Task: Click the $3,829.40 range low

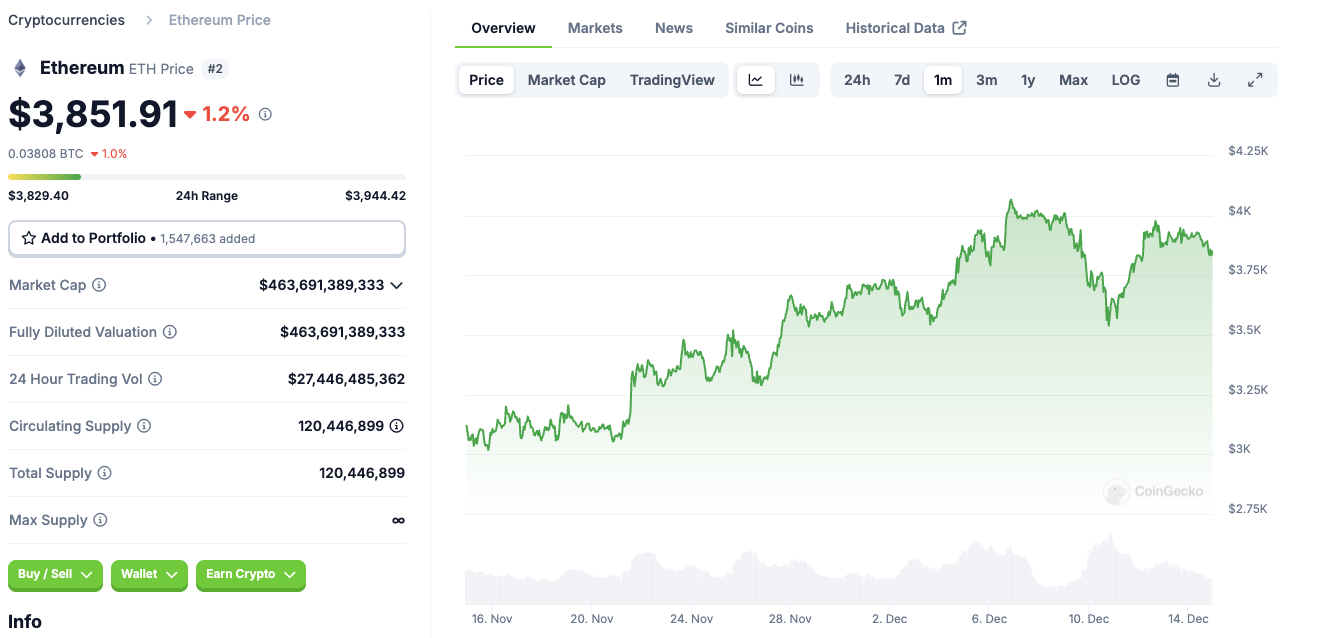Action: coord(38,196)
